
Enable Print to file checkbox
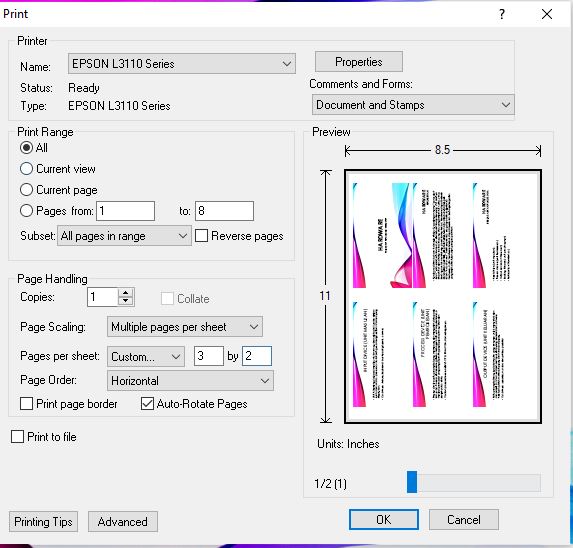[17, 437]
